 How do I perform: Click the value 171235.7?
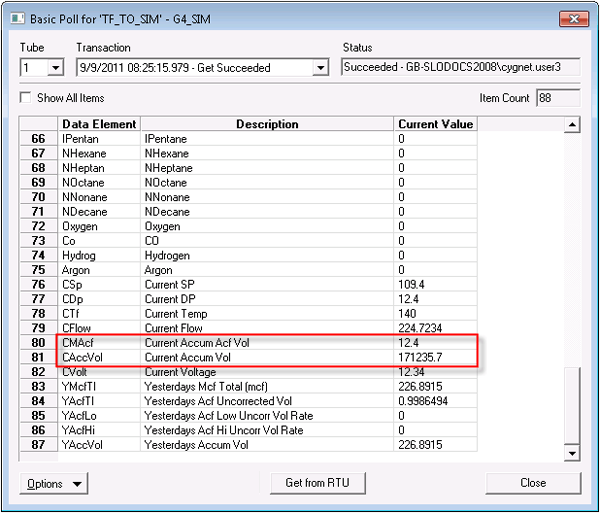[x=435, y=357]
